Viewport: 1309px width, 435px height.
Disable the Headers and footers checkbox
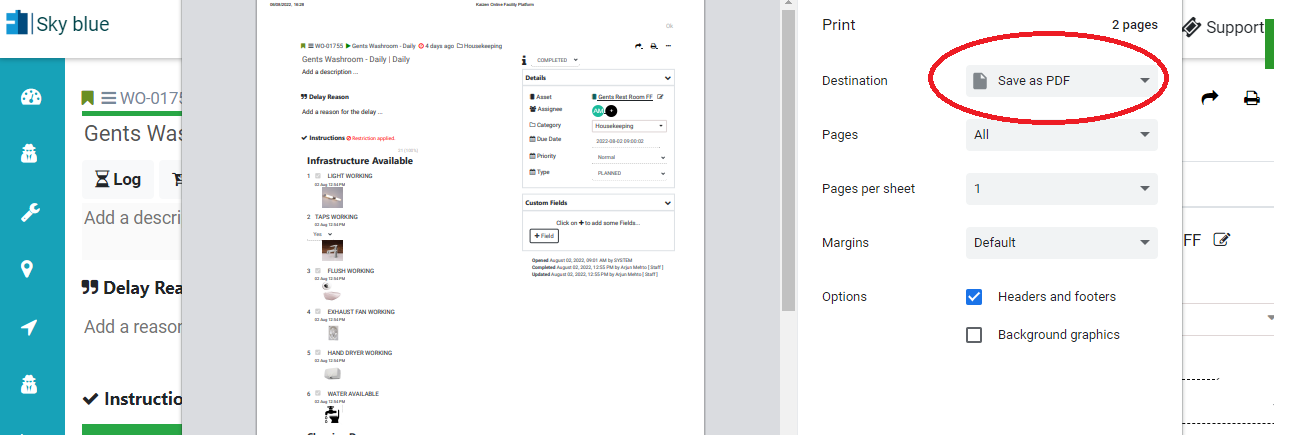(974, 297)
